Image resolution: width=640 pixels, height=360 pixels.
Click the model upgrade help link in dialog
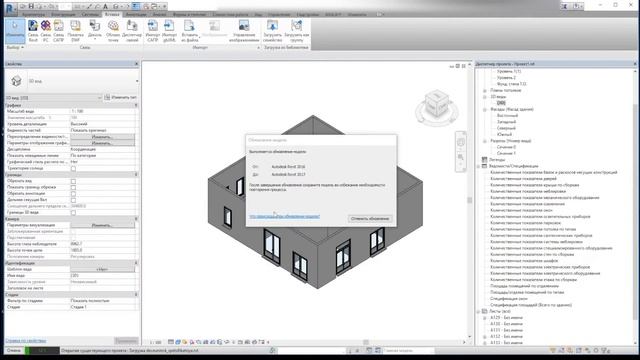[284, 216]
